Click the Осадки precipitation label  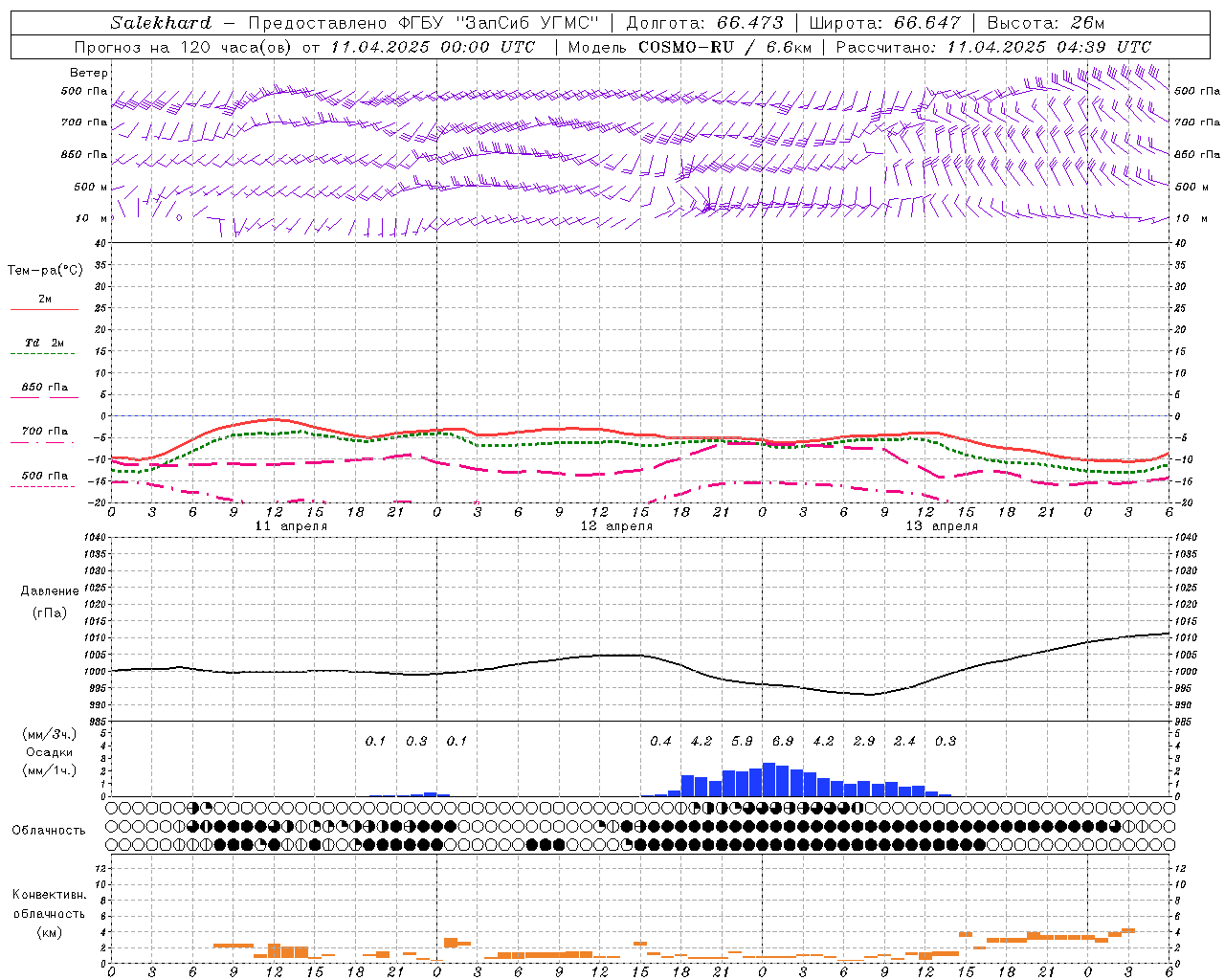point(48,752)
